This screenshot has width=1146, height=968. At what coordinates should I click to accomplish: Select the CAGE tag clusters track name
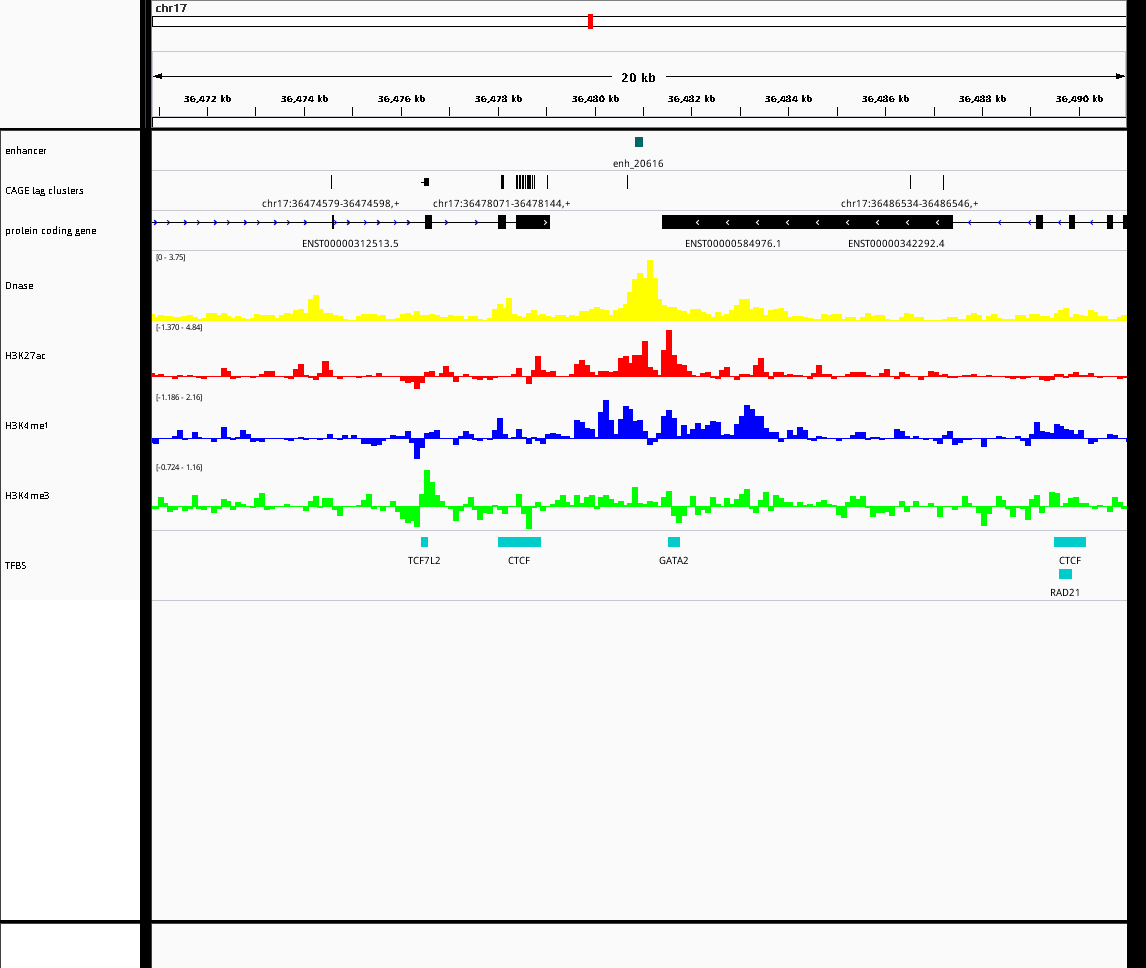pos(45,191)
